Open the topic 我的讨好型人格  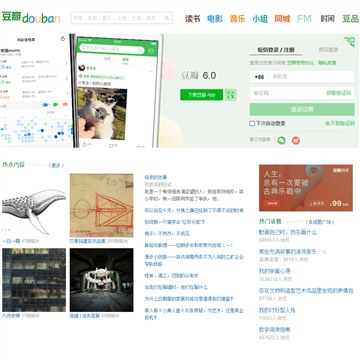tap(277, 310)
